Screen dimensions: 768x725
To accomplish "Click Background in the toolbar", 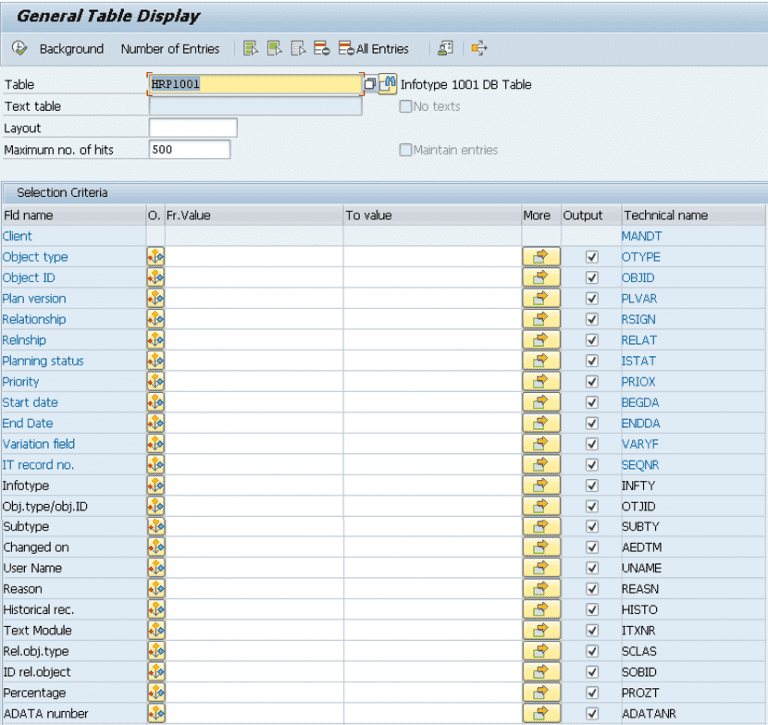I will (x=71, y=49).
